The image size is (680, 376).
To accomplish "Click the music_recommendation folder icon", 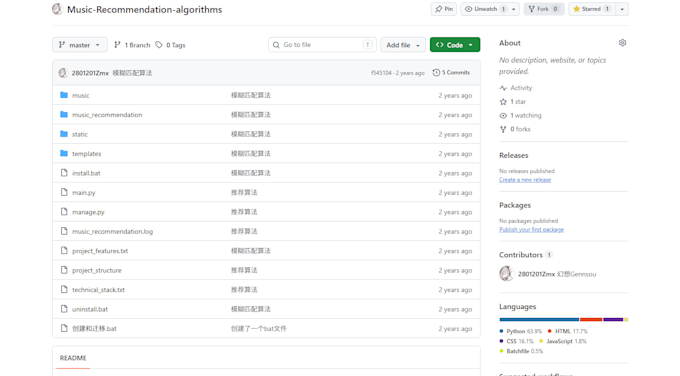I will tap(64, 114).
